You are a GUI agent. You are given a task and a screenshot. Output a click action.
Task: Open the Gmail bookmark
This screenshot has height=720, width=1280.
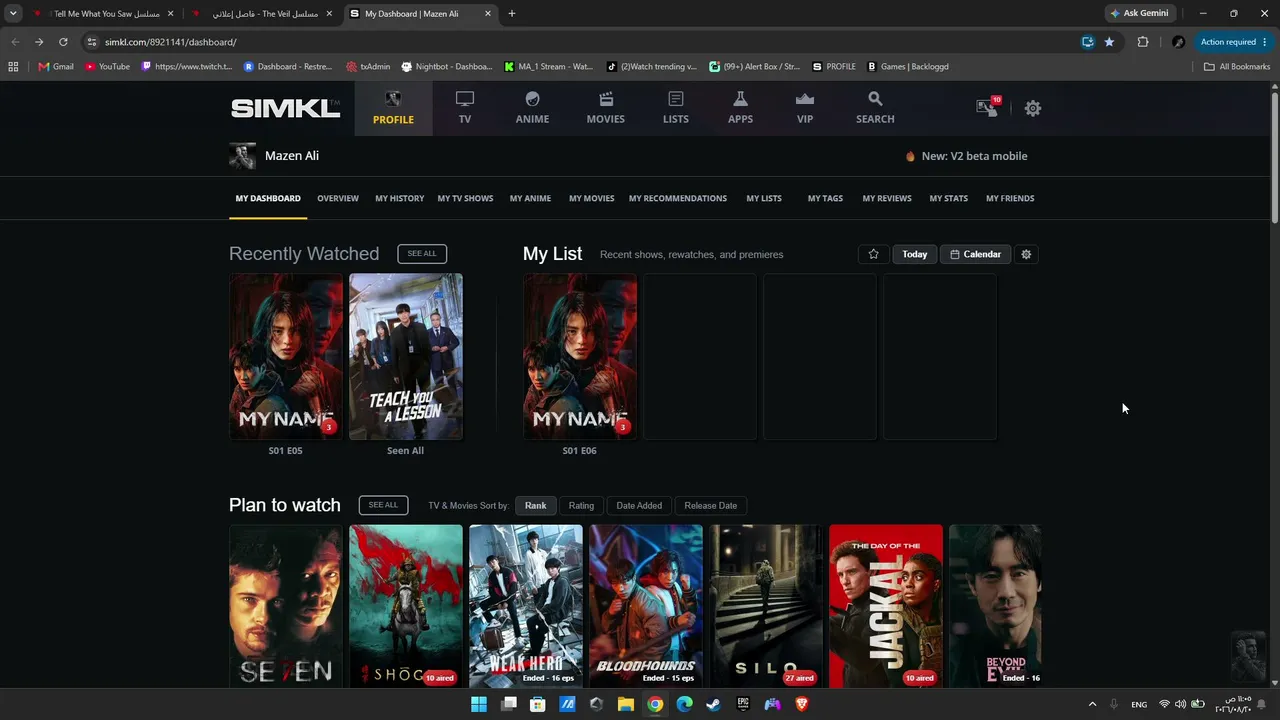56,67
